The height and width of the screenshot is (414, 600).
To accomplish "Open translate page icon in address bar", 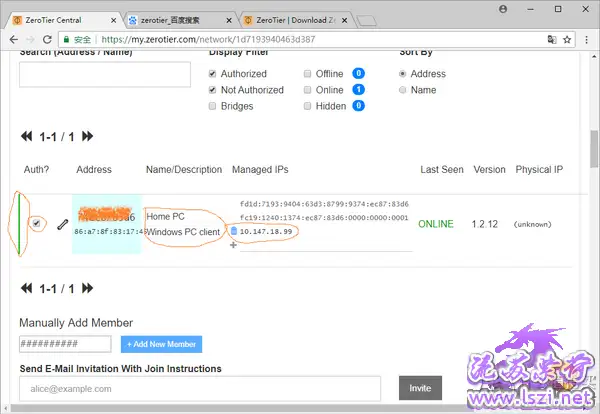I will click(x=552, y=39).
